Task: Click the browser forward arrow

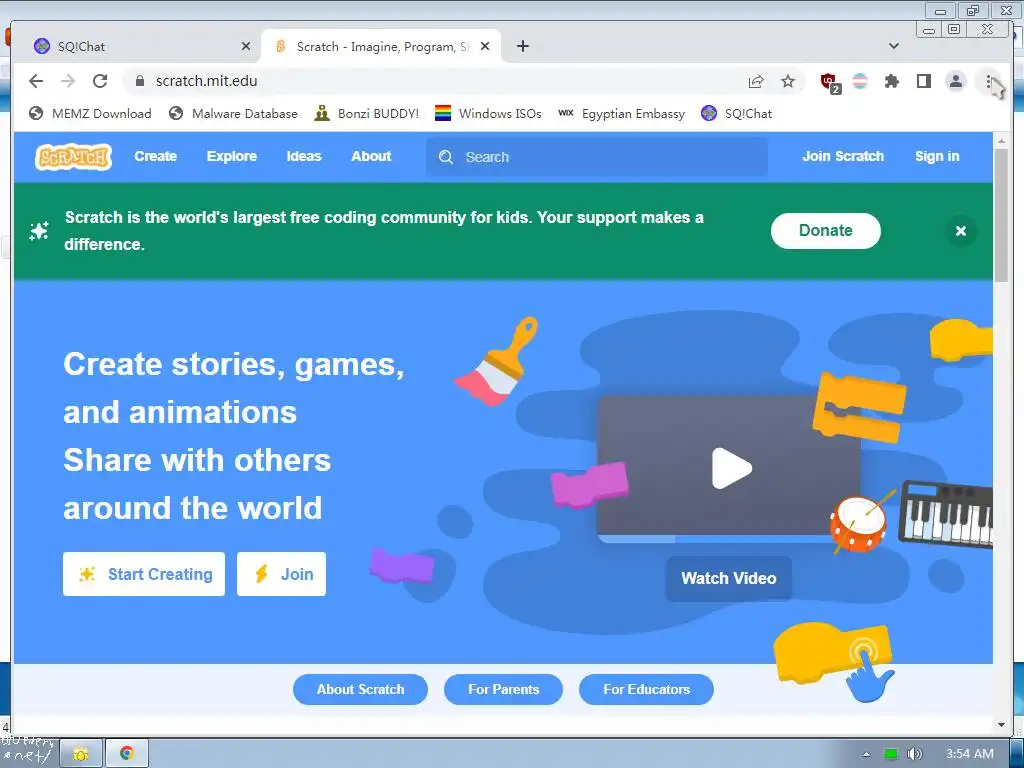Action: coord(68,81)
